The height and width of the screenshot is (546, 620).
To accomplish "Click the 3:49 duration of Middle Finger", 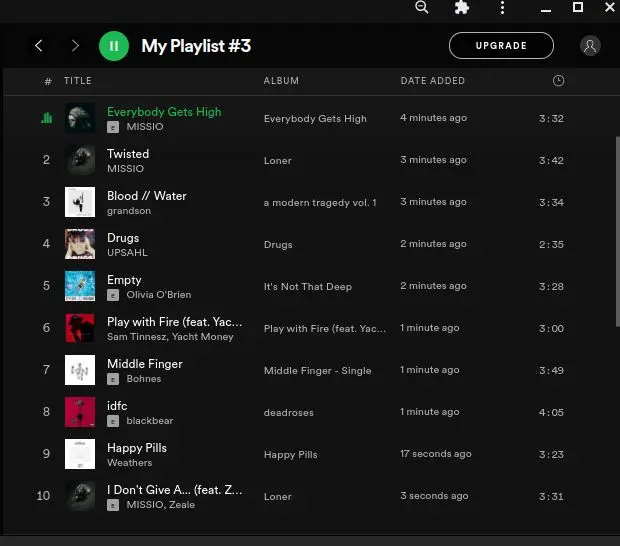I will point(551,370).
